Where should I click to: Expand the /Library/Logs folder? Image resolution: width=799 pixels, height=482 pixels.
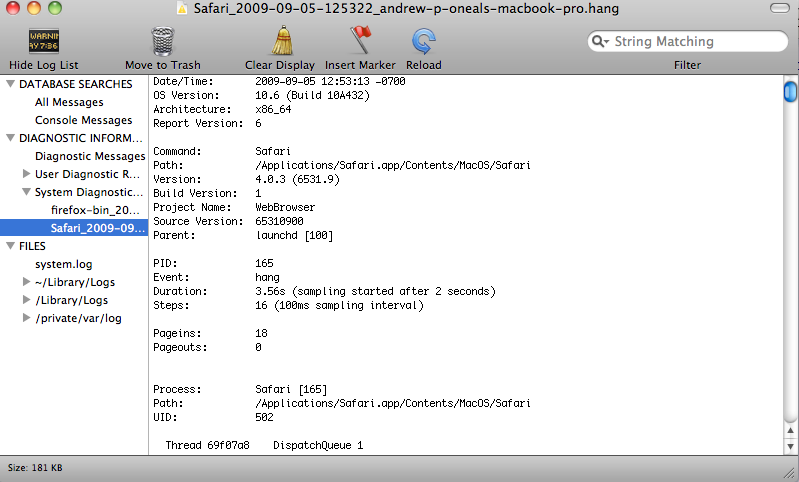point(26,300)
